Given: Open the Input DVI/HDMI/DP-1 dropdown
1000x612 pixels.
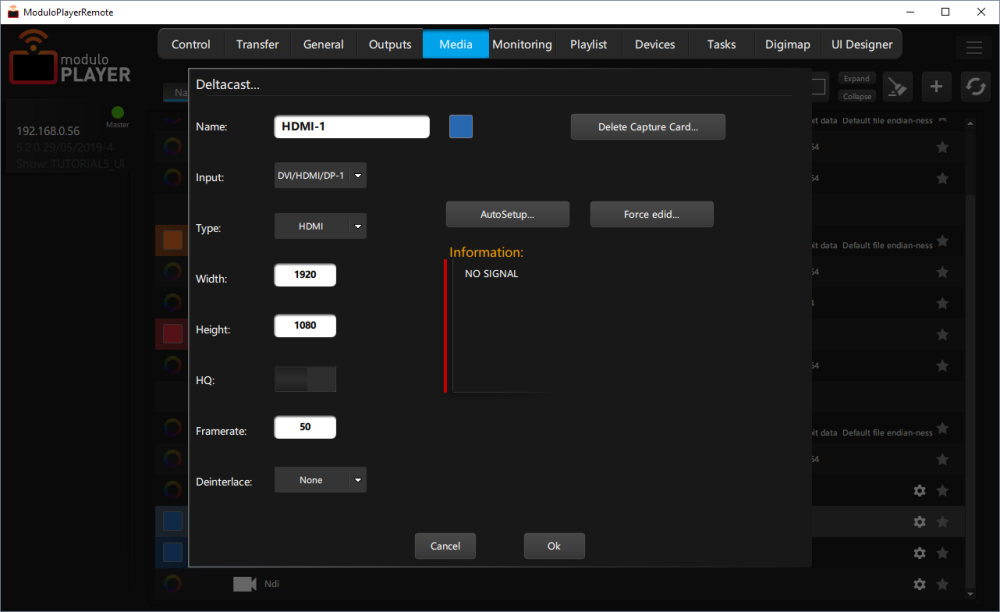Looking at the screenshot, I should tap(320, 175).
